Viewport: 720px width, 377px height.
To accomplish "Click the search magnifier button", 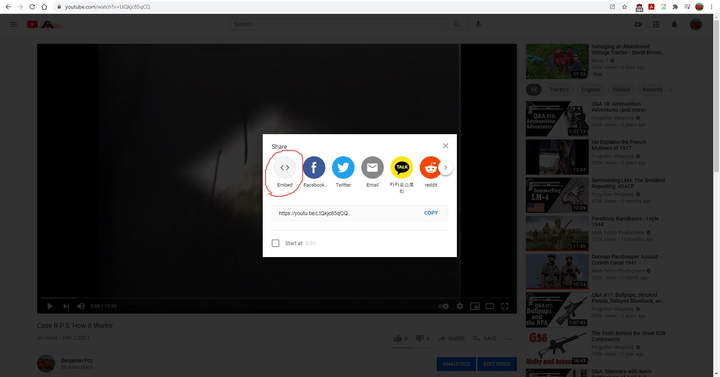I will point(456,24).
